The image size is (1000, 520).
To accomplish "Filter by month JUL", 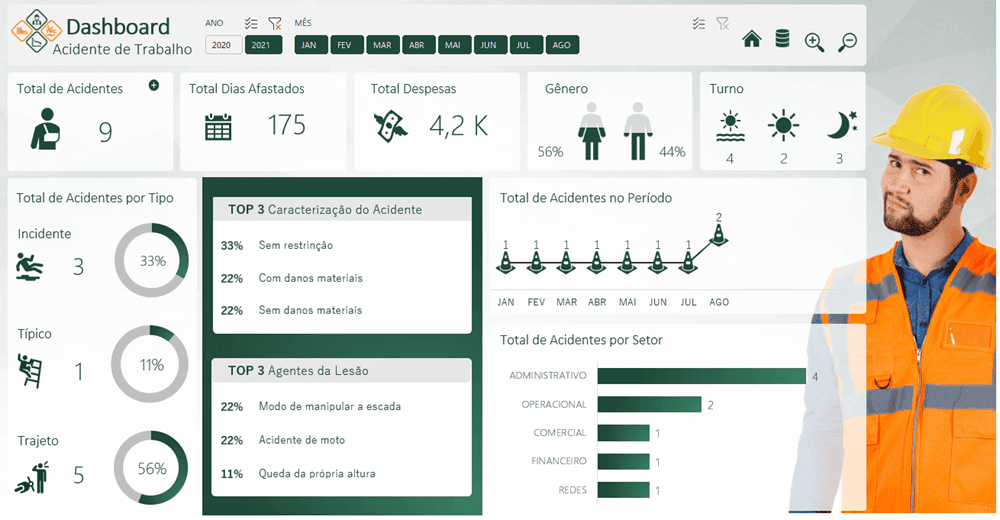I will (526, 45).
